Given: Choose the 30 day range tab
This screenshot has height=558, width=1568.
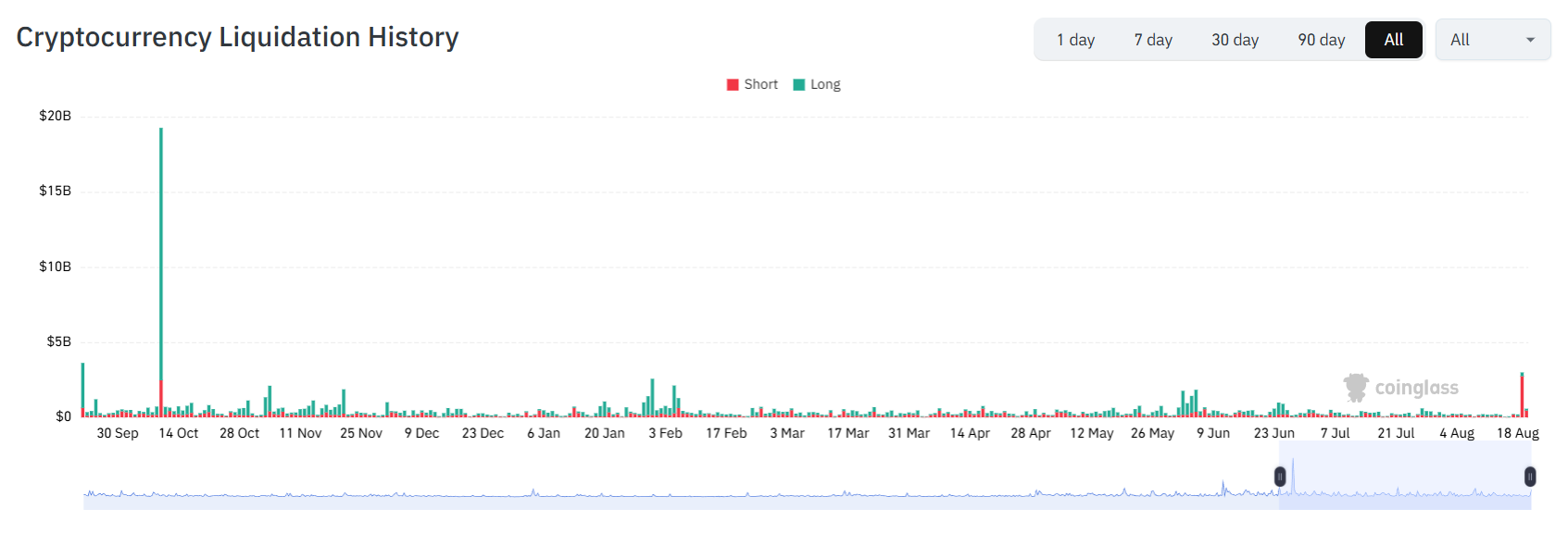Looking at the screenshot, I should tap(1235, 40).
